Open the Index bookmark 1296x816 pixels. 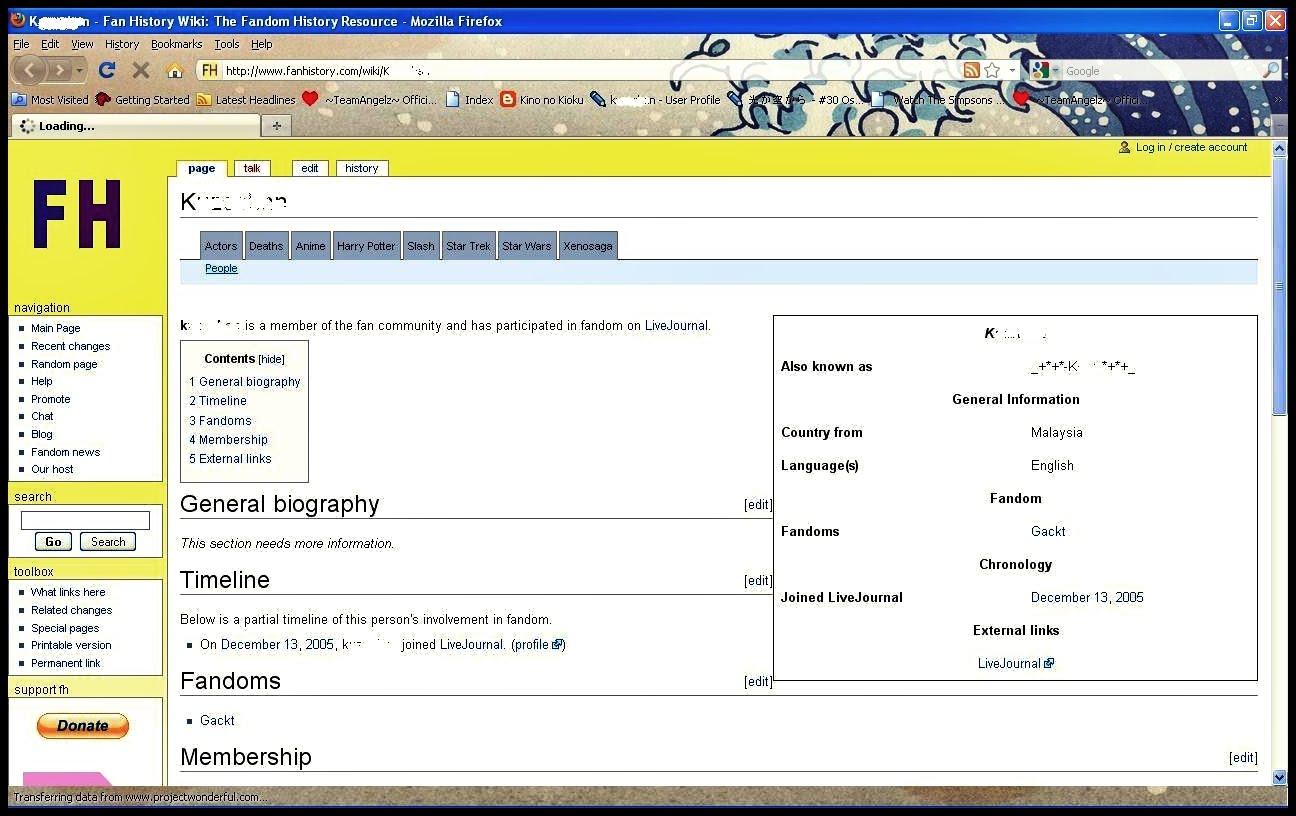(469, 100)
